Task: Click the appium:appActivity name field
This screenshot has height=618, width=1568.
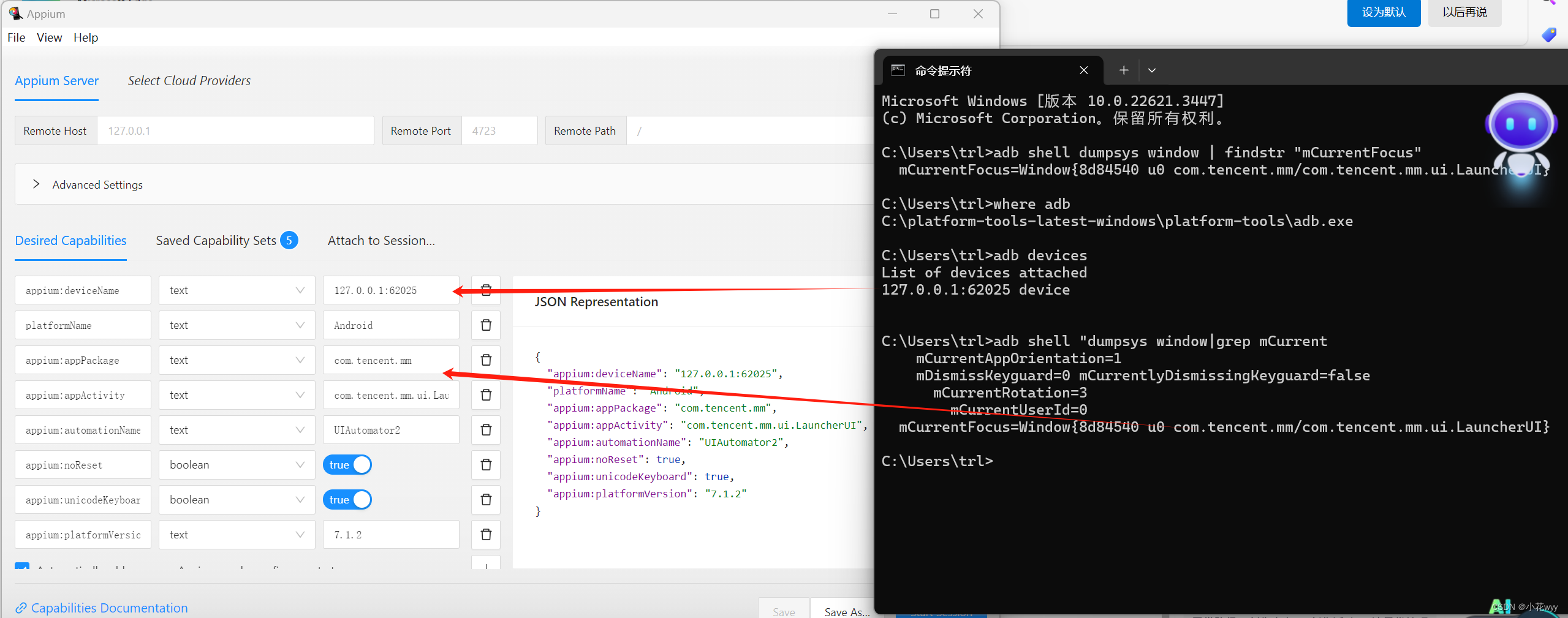Action: [83, 395]
